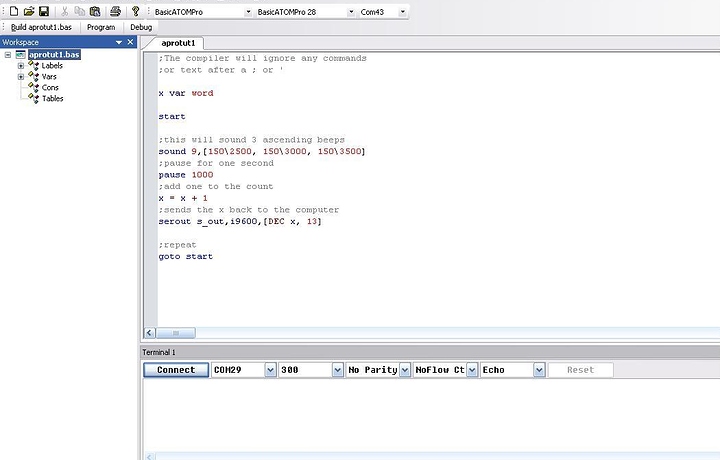Select the Vars tree item
720x460 pixels.
(x=49, y=77)
